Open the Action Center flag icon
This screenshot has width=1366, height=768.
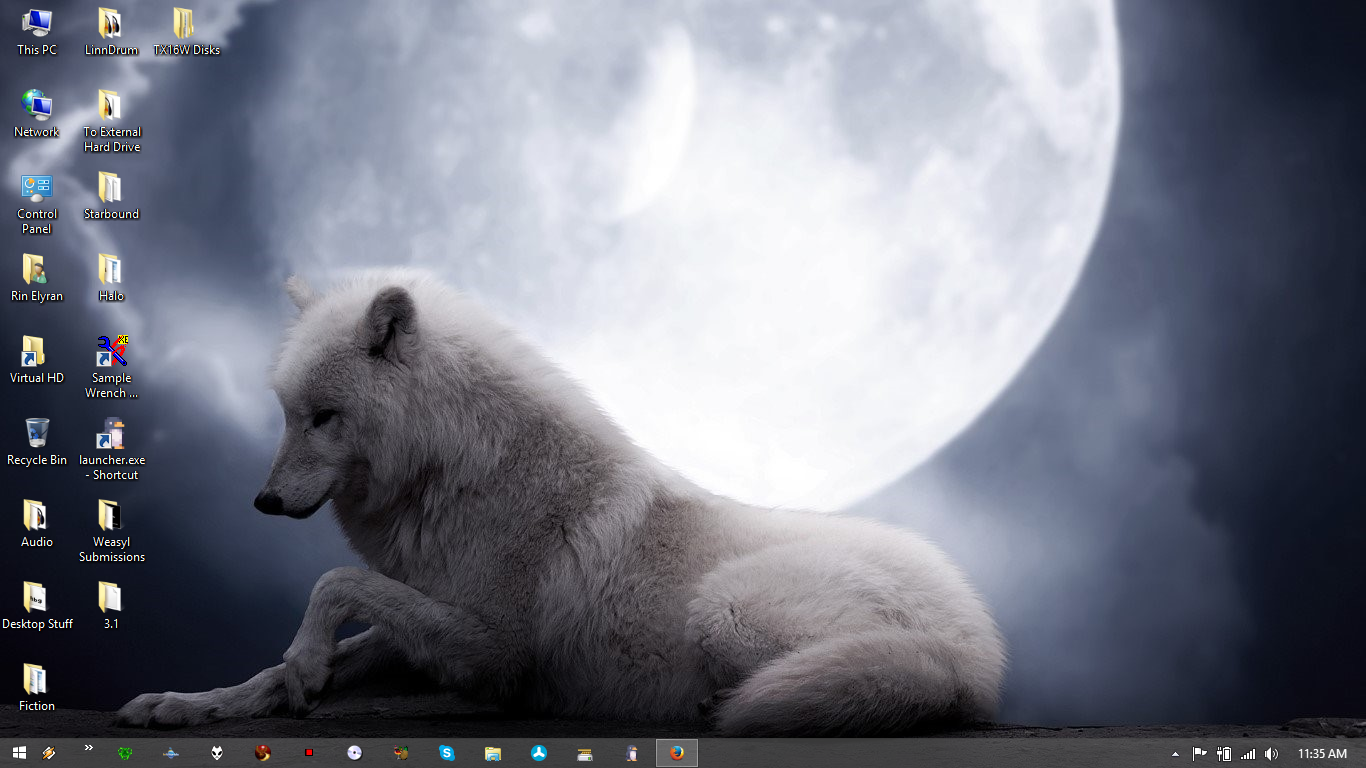pos(1199,754)
